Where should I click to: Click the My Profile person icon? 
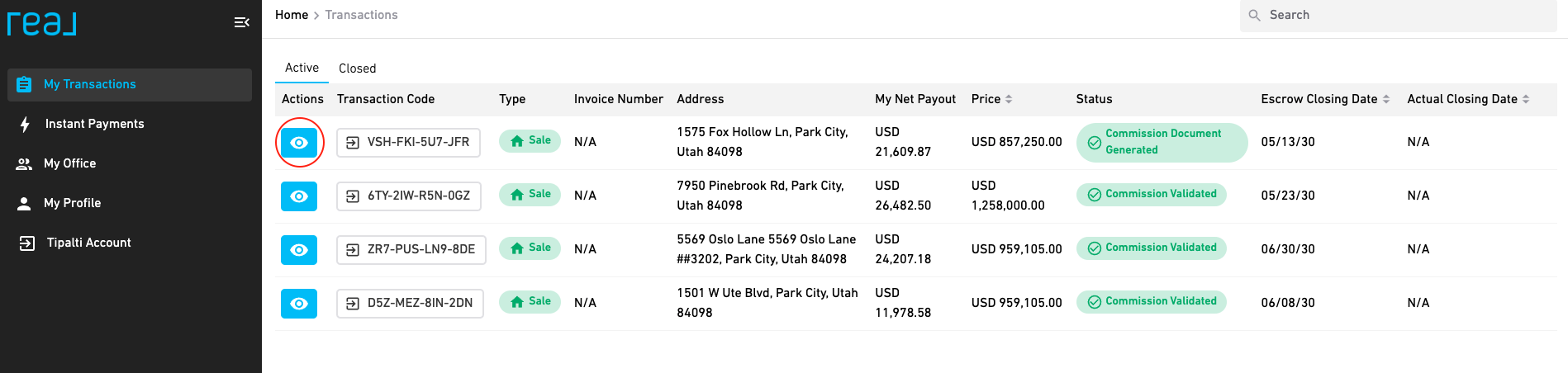25,203
